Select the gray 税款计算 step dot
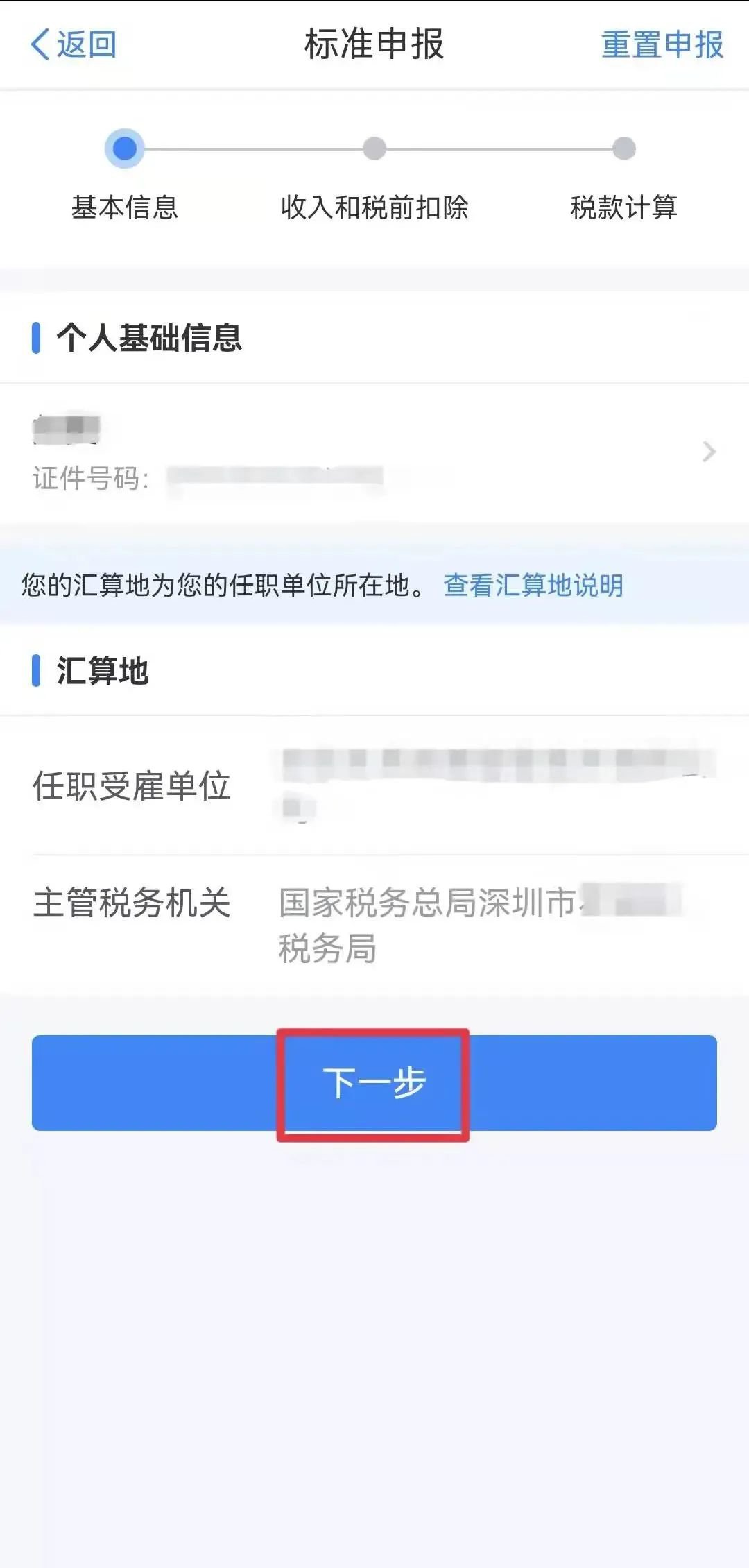The width and height of the screenshot is (749, 1568). click(x=624, y=148)
